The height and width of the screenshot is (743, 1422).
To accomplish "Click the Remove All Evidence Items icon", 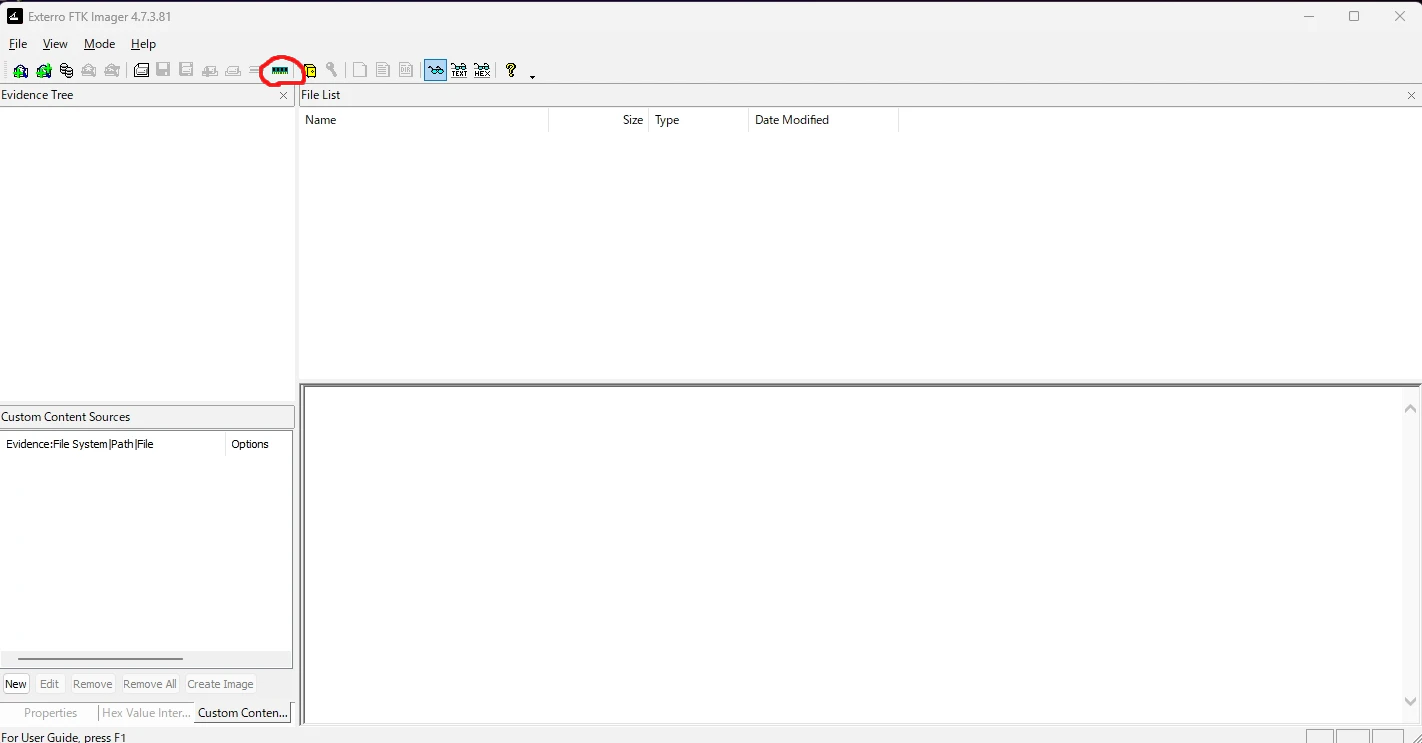I will (x=112, y=70).
